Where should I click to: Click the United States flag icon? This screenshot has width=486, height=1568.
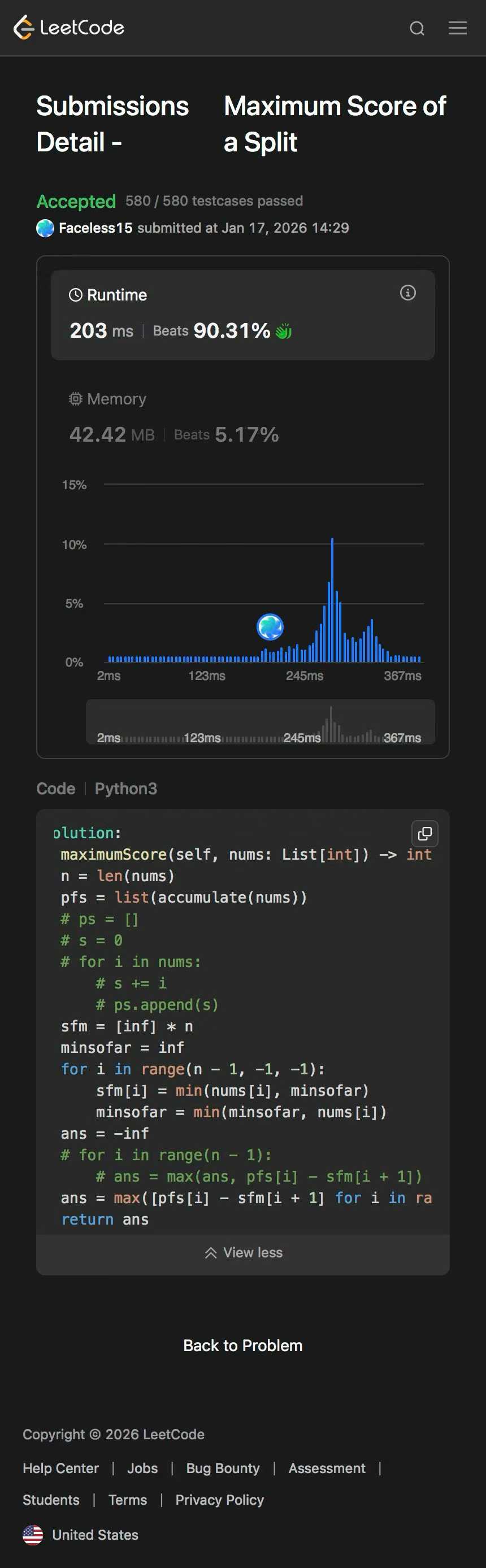click(x=33, y=1535)
